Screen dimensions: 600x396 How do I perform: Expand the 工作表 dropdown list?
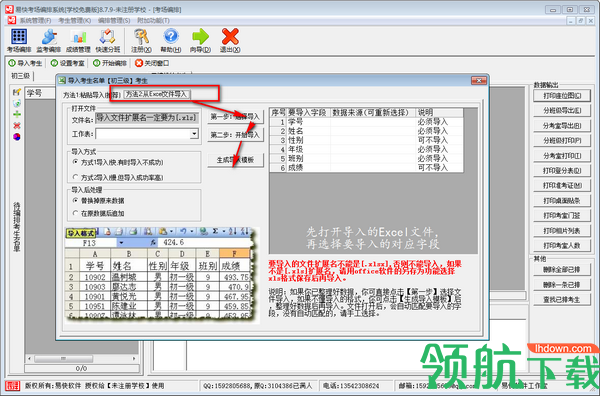(194, 134)
